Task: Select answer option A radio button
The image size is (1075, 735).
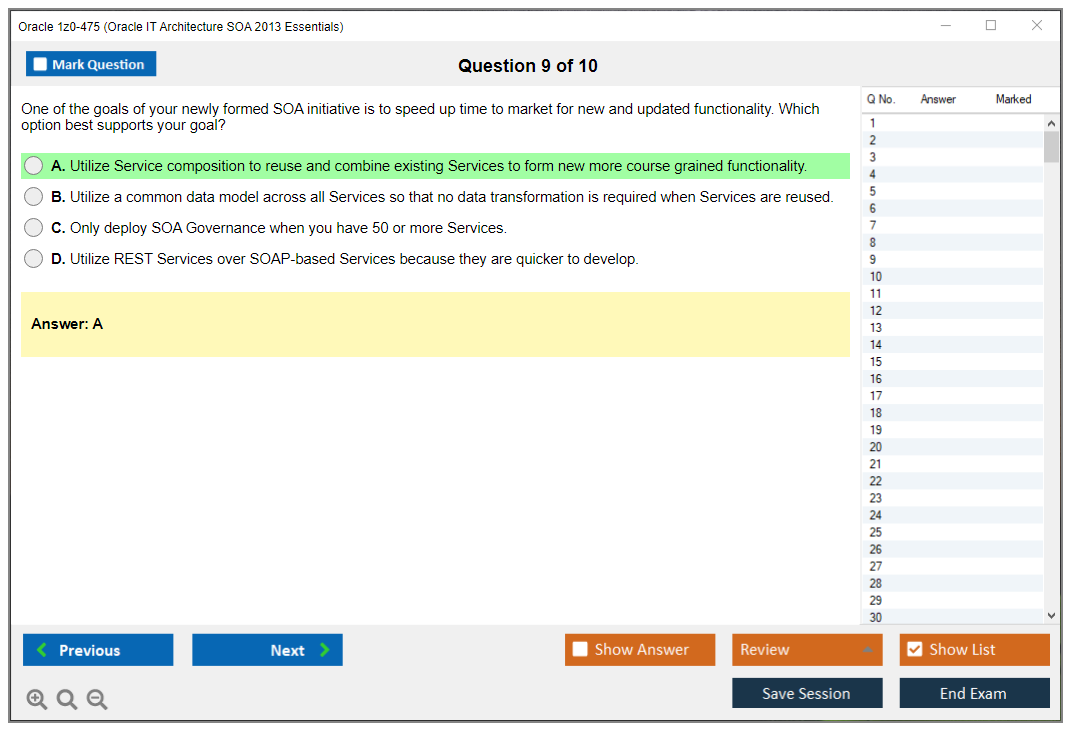Action: (x=34, y=166)
